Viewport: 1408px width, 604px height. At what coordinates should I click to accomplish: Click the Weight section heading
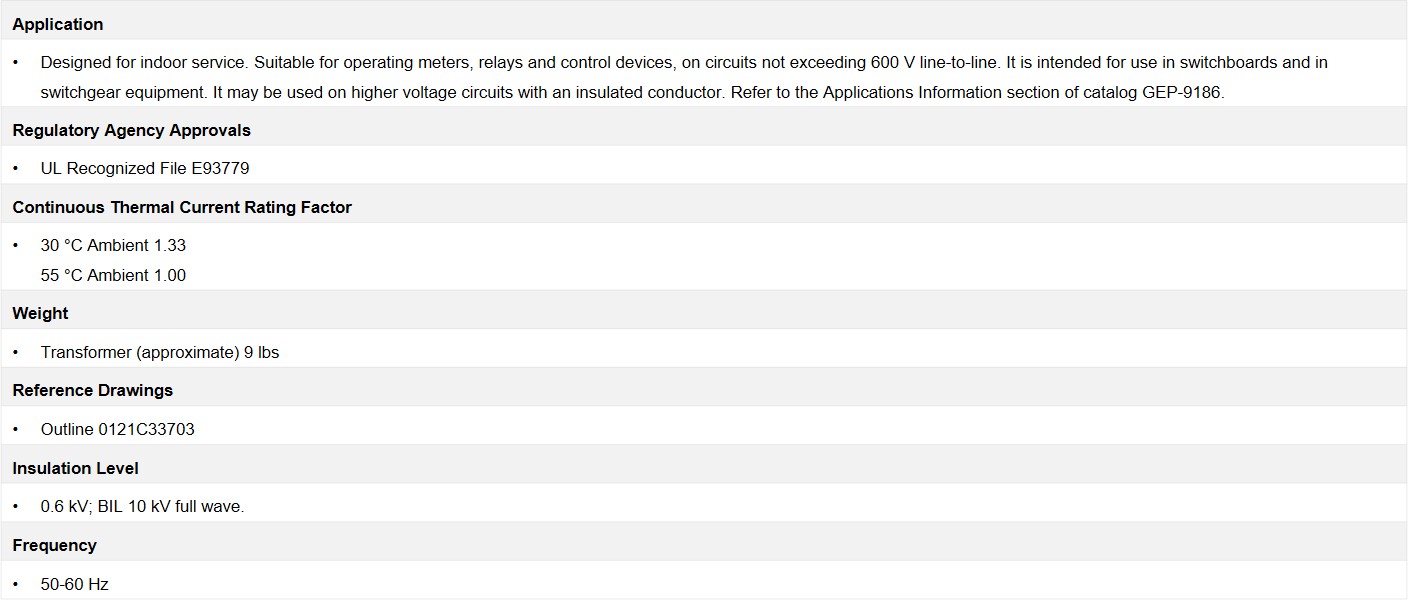(x=40, y=313)
